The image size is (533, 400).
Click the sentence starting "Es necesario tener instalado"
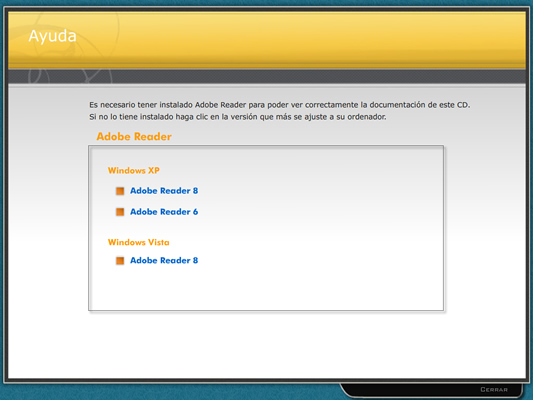pos(279,105)
